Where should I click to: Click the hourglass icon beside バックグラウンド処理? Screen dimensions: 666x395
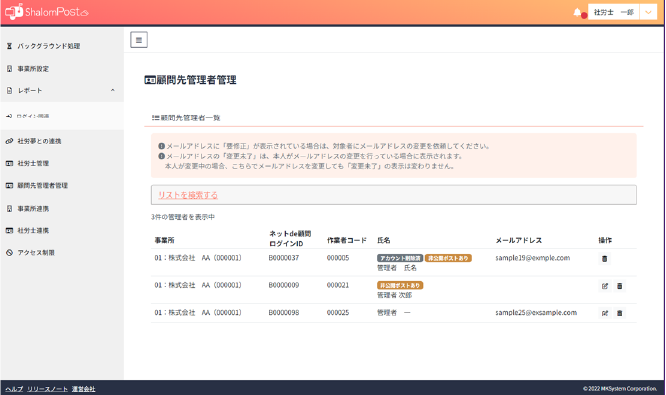pyautogui.click(x=9, y=46)
